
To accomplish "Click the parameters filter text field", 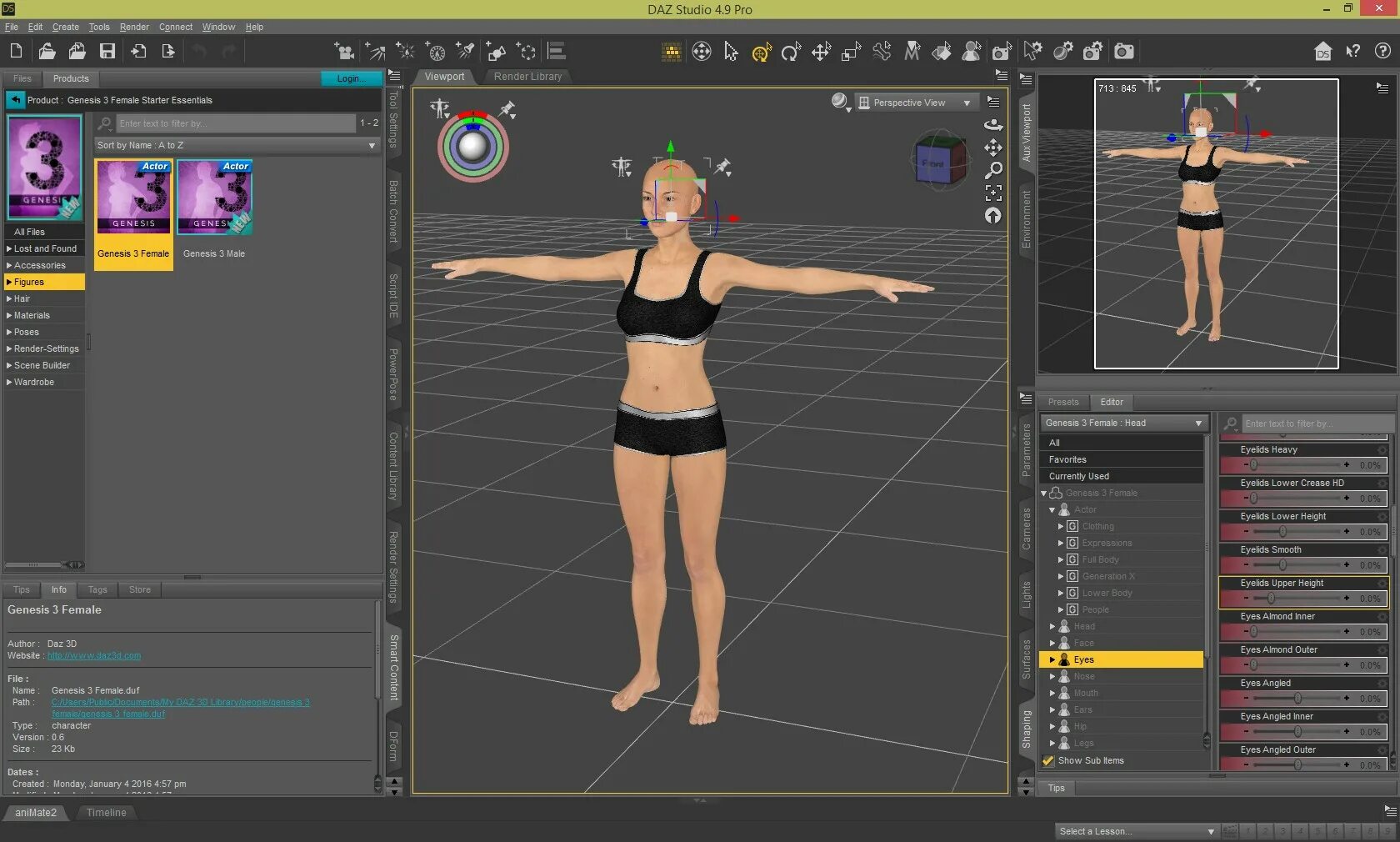I will pos(1317,424).
